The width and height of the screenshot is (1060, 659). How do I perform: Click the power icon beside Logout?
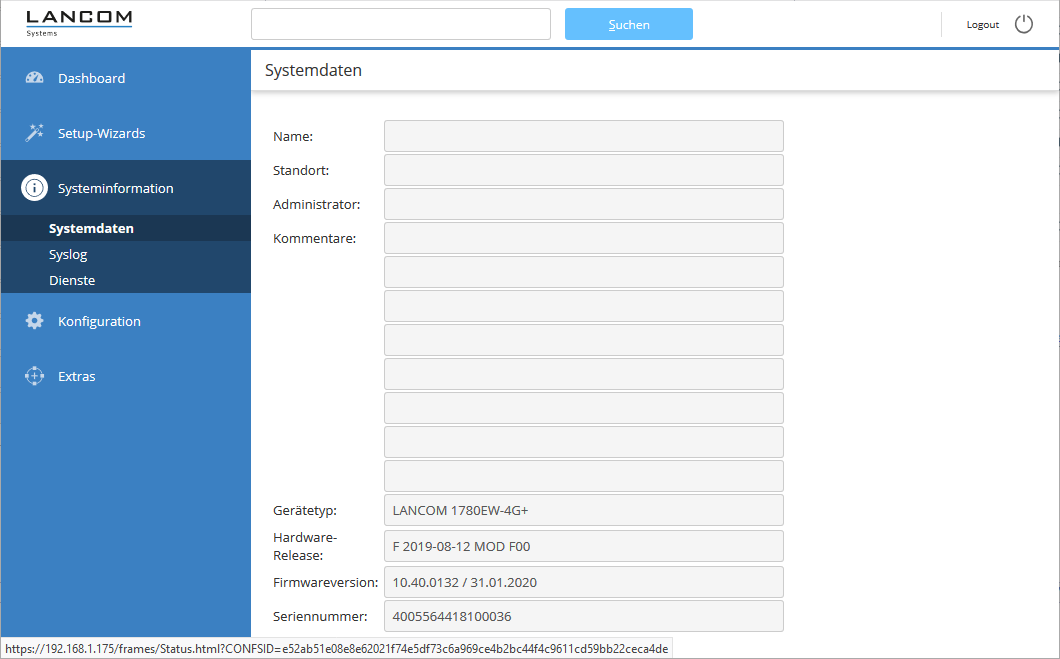coord(1023,24)
